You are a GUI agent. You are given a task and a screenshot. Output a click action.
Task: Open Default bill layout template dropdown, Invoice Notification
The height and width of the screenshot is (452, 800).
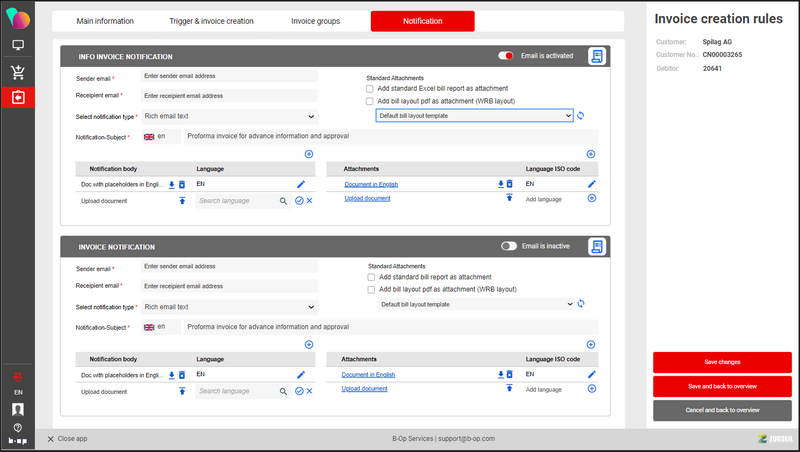pos(476,304)
